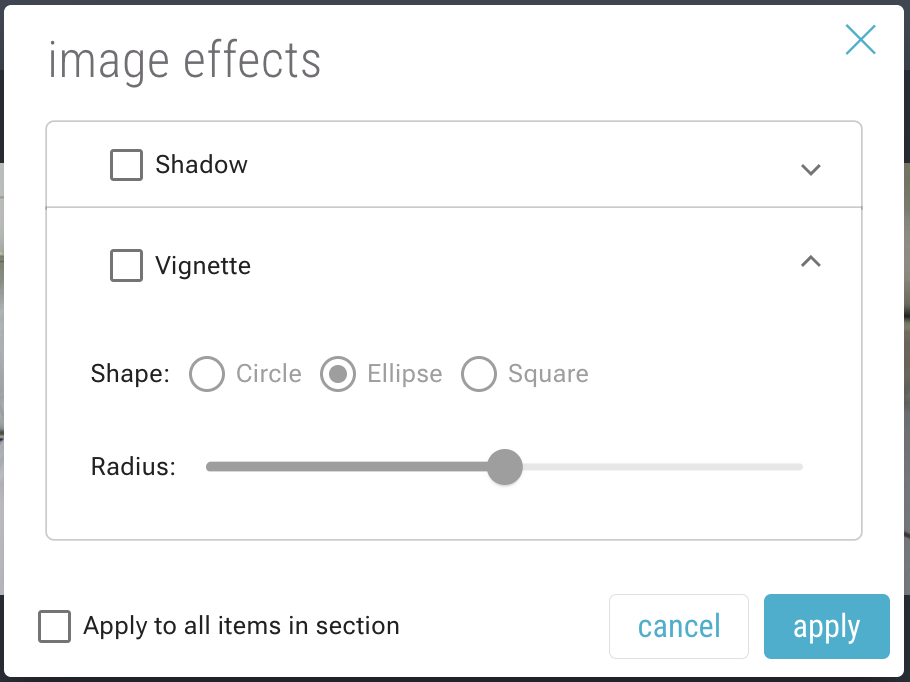This screenshot has width=910, height=682.
Task: Choose the Ellipse shape radio button
Action: [x=338, y=375]
